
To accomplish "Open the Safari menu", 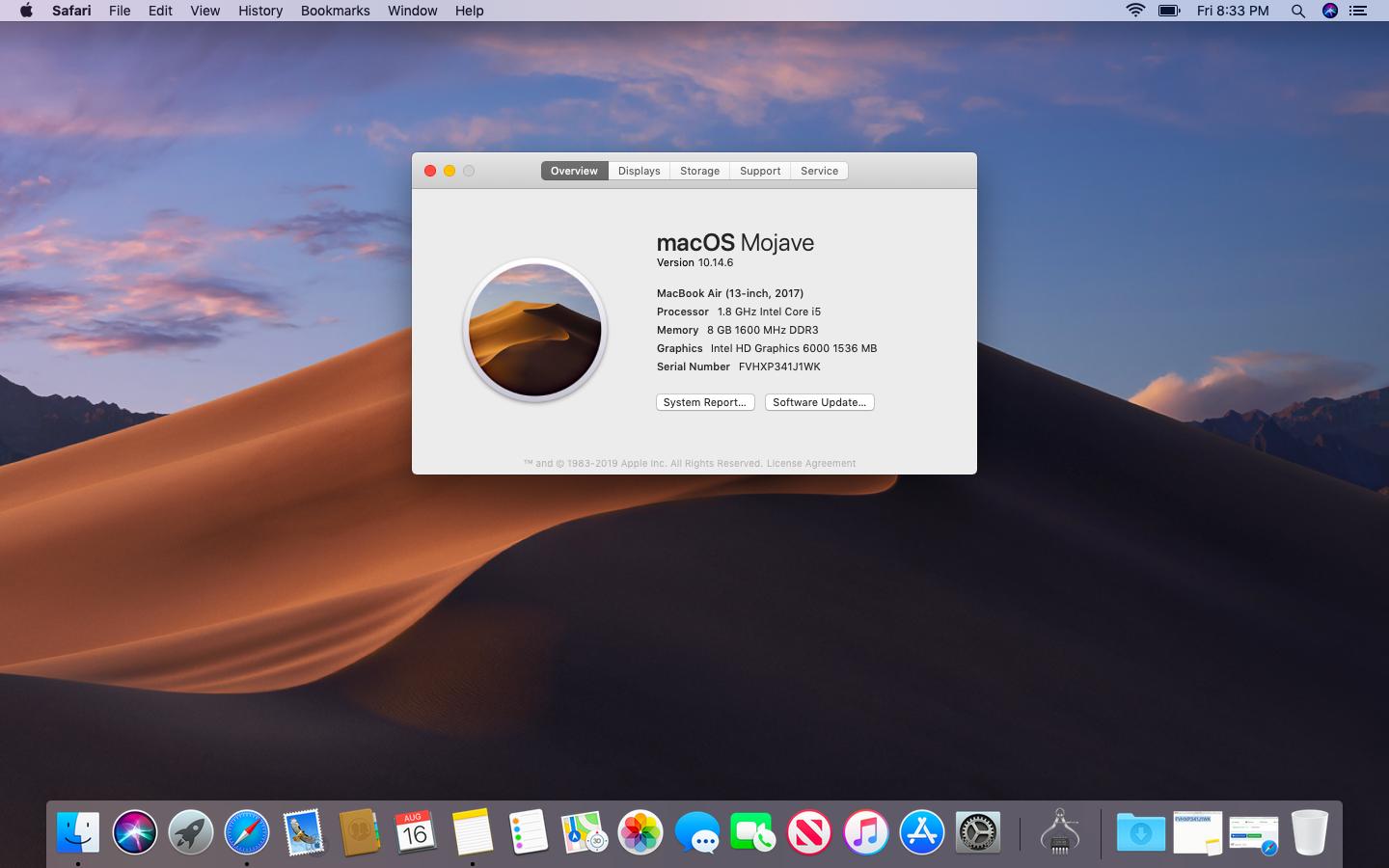I will 71,11.
